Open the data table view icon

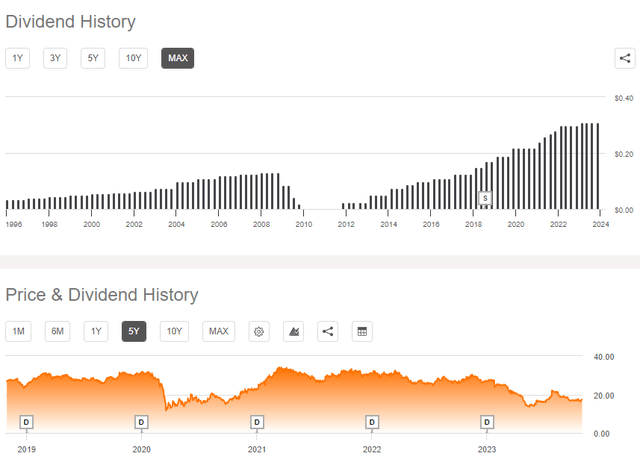coord(361,331)
